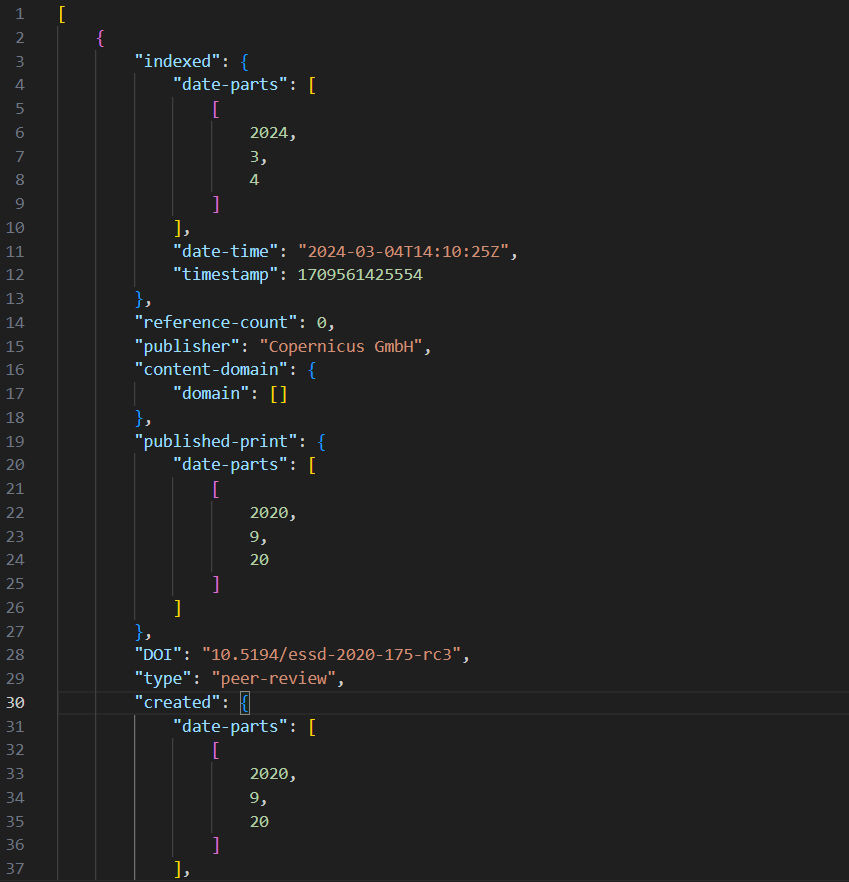Select line via gutter number 11

pos(15,251)
